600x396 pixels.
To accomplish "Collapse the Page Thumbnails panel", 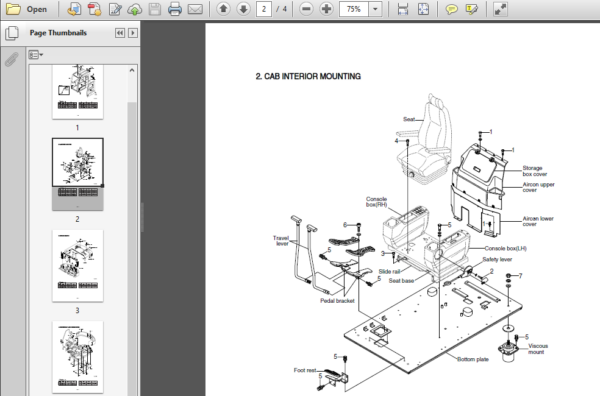I will pyautogui.click(x=120, y=33).
